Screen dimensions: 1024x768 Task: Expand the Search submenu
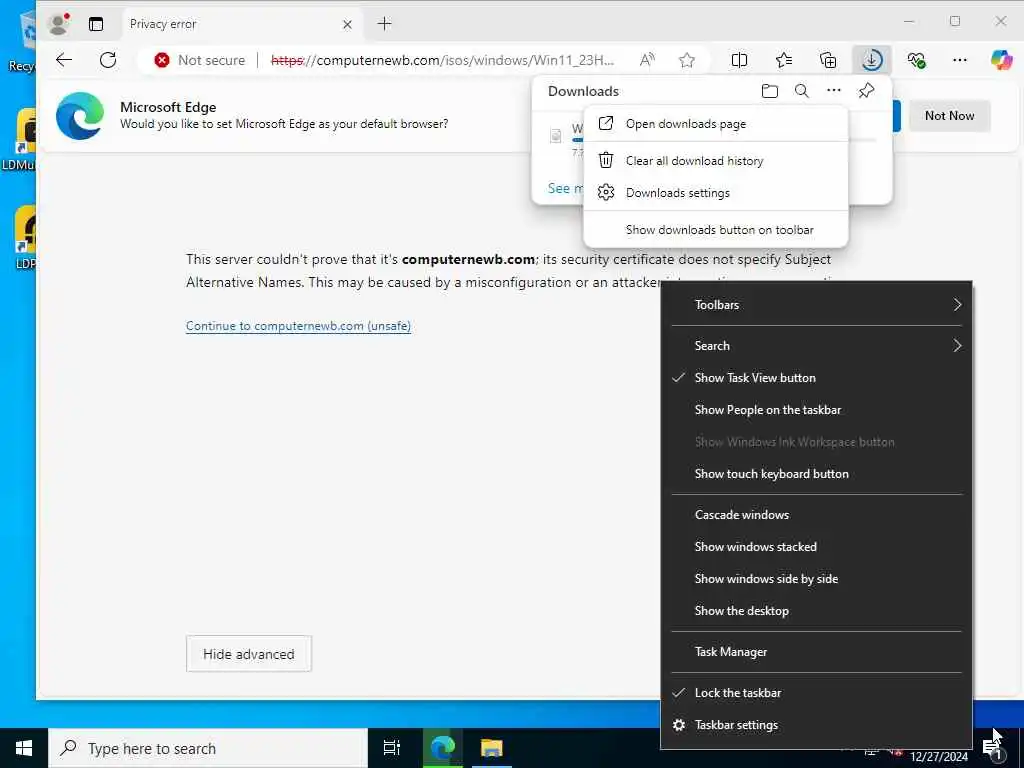(x=816, y=346)
